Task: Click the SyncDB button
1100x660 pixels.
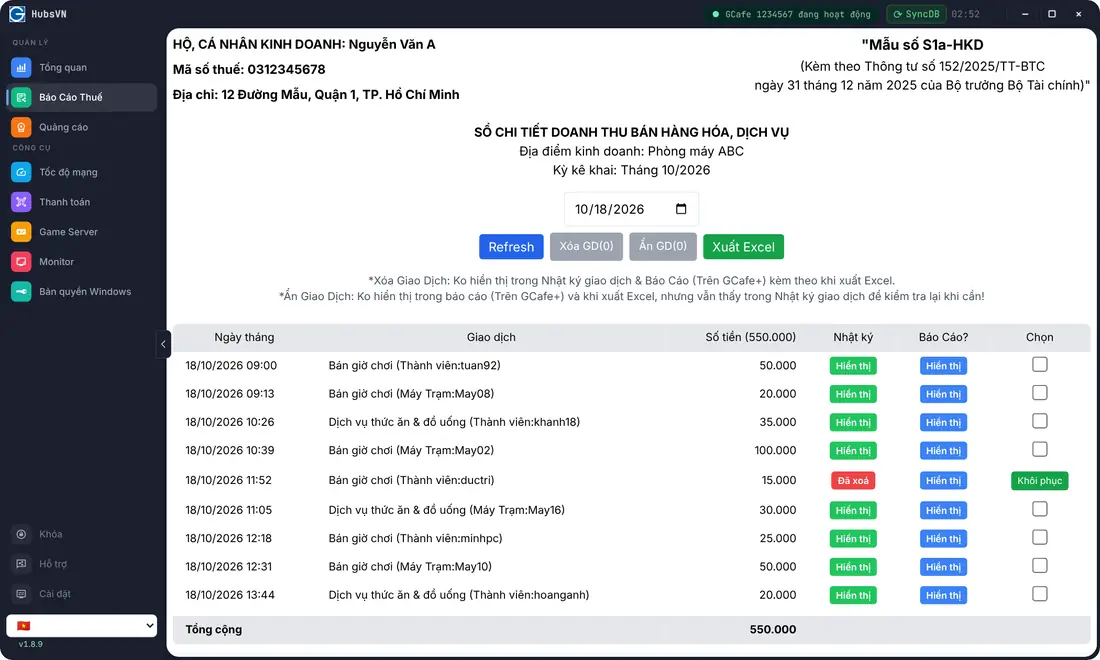Action: click(x=916, y=14)
